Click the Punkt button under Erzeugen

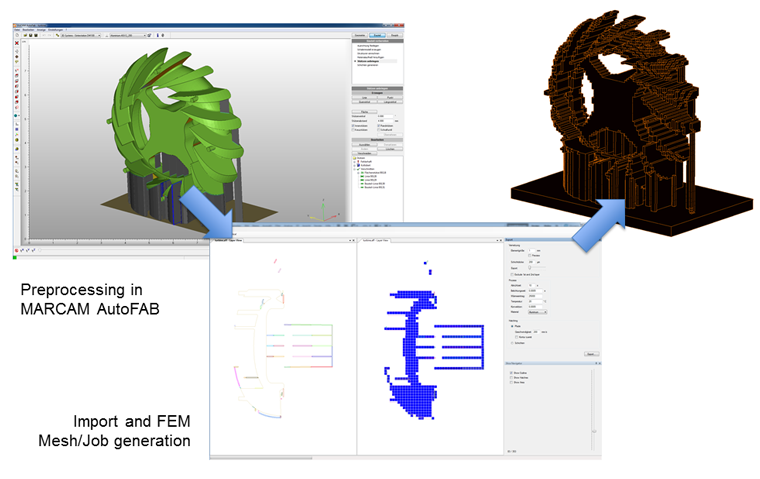390,97
